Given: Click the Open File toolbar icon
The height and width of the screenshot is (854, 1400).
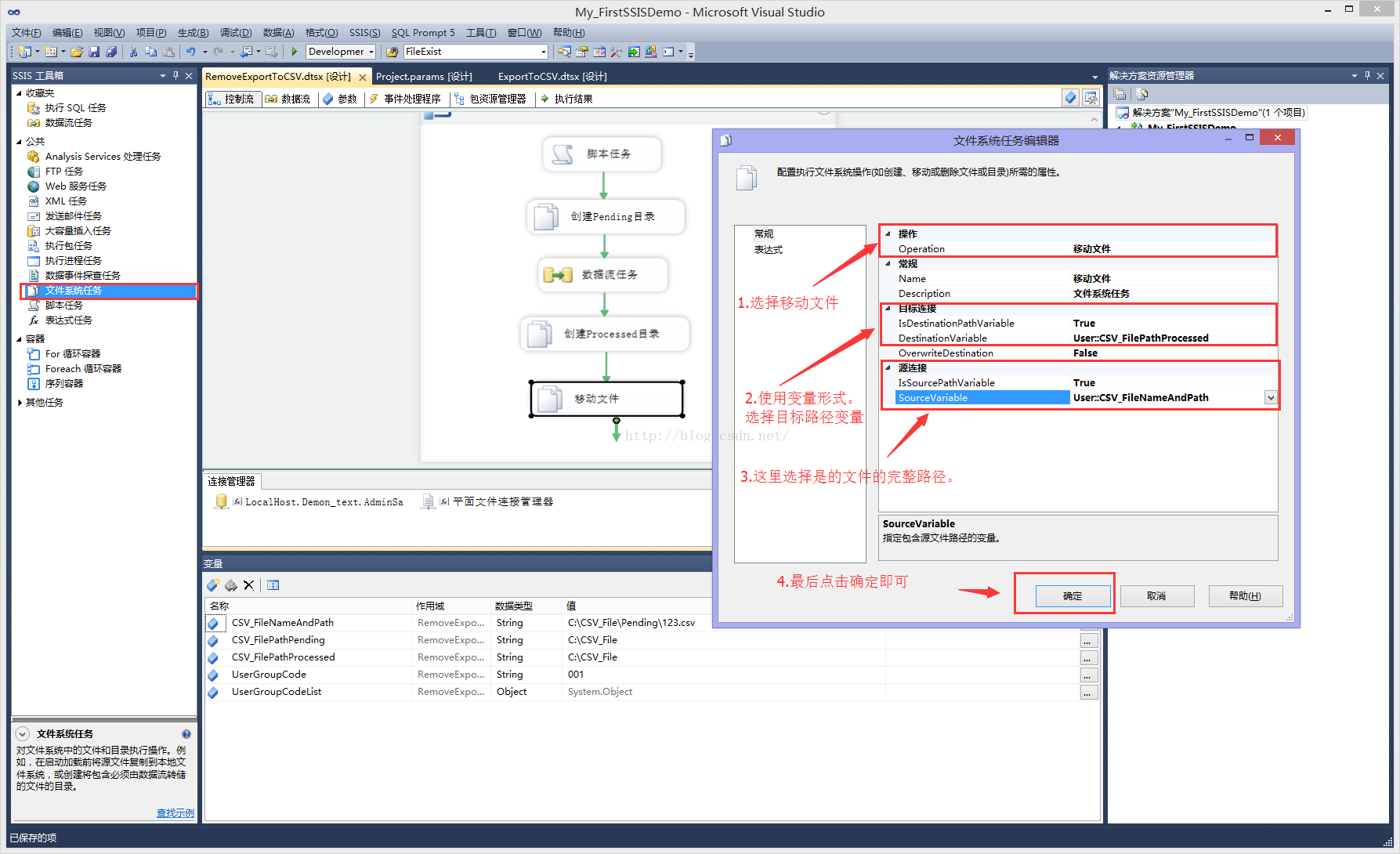Looking at the screenshot, I should click(x=77, y=52).
